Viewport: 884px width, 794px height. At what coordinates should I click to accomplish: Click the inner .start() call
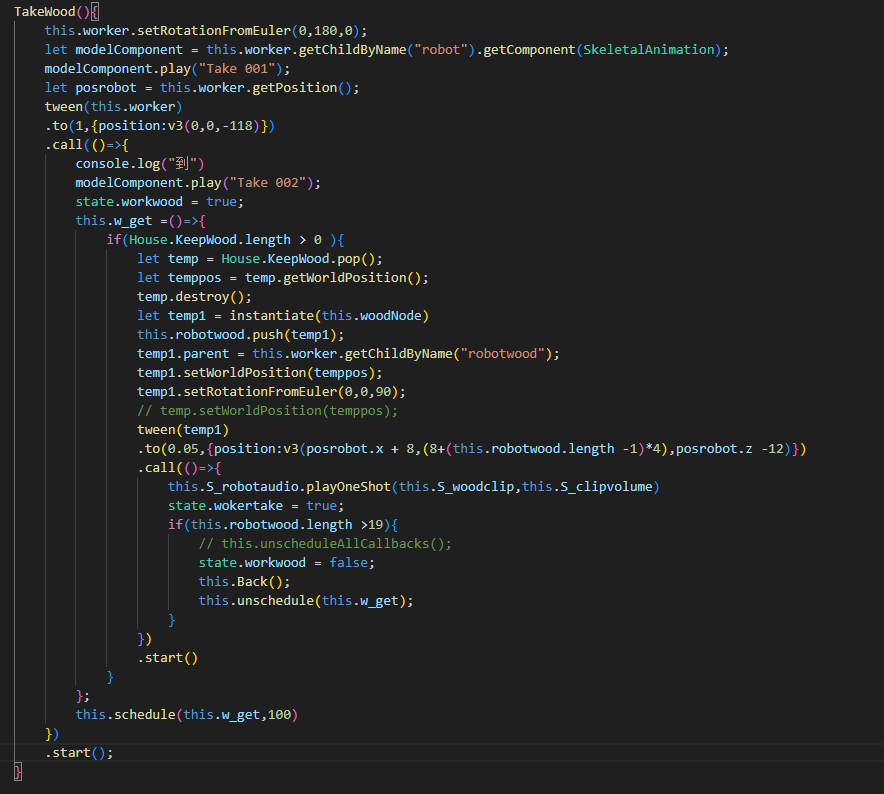[x=167, y=658]
